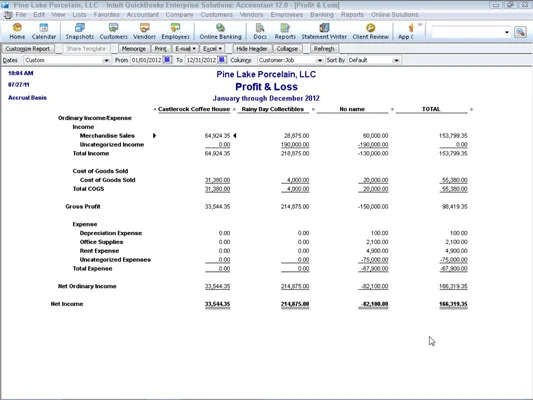The width and height of the screenshot is (533, 400).
Task: Open the Sort By dropdown
Action: [396, 60]
